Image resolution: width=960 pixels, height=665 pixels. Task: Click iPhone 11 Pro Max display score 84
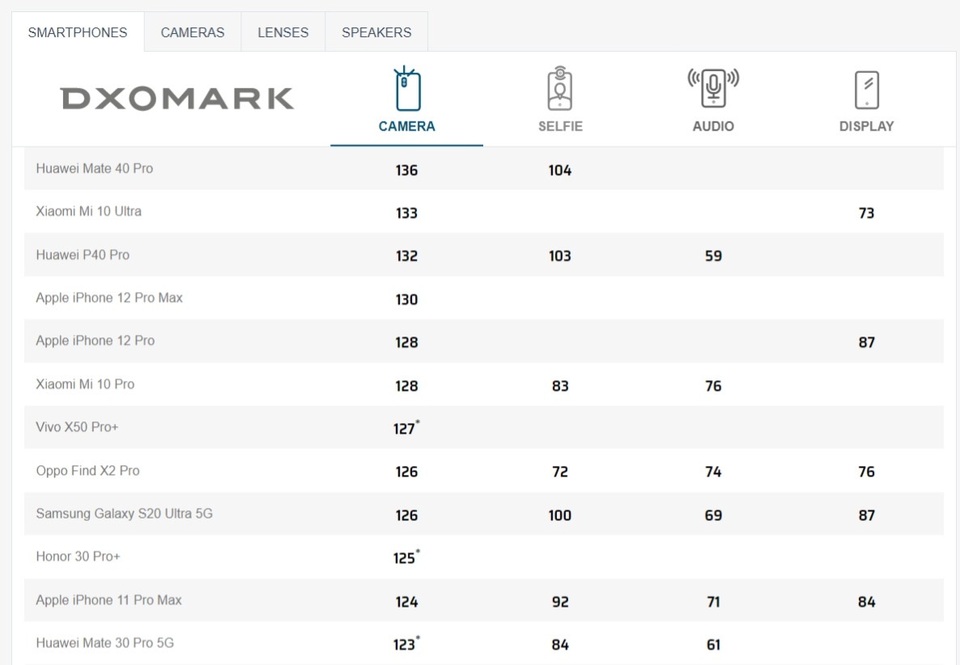[x=866, y=602]
